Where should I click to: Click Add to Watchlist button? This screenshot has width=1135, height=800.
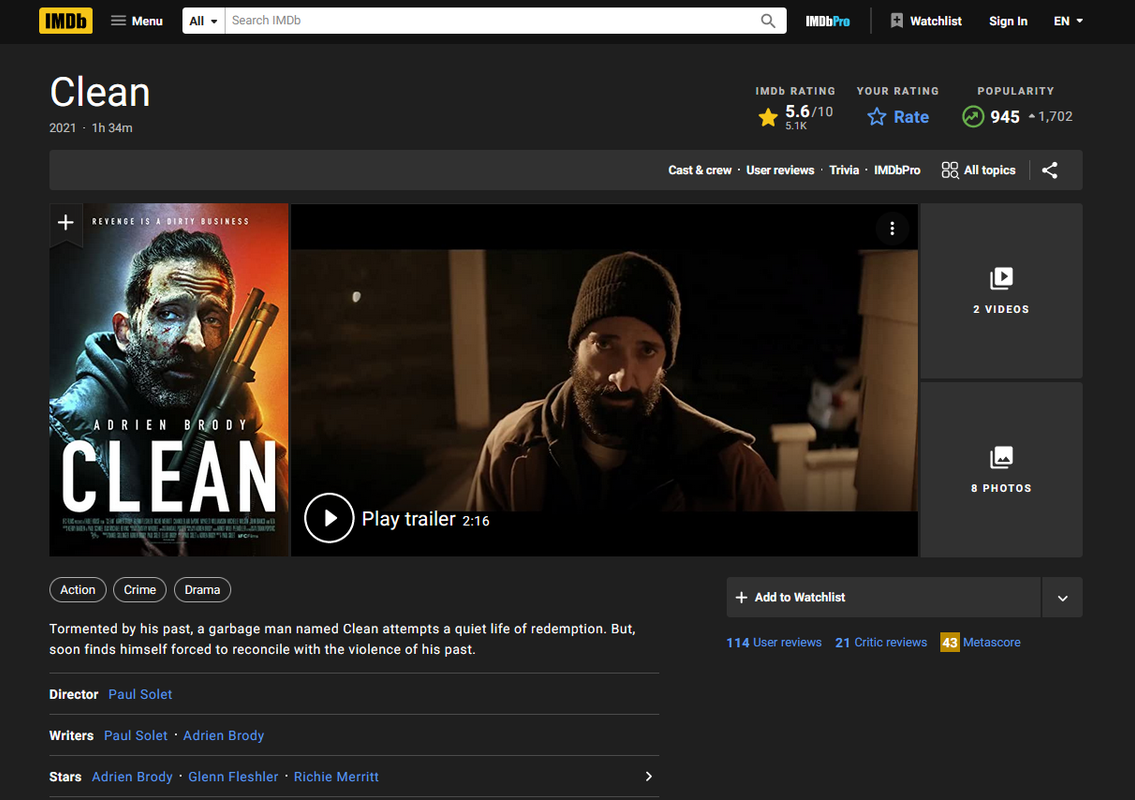[x=883, y=597]
